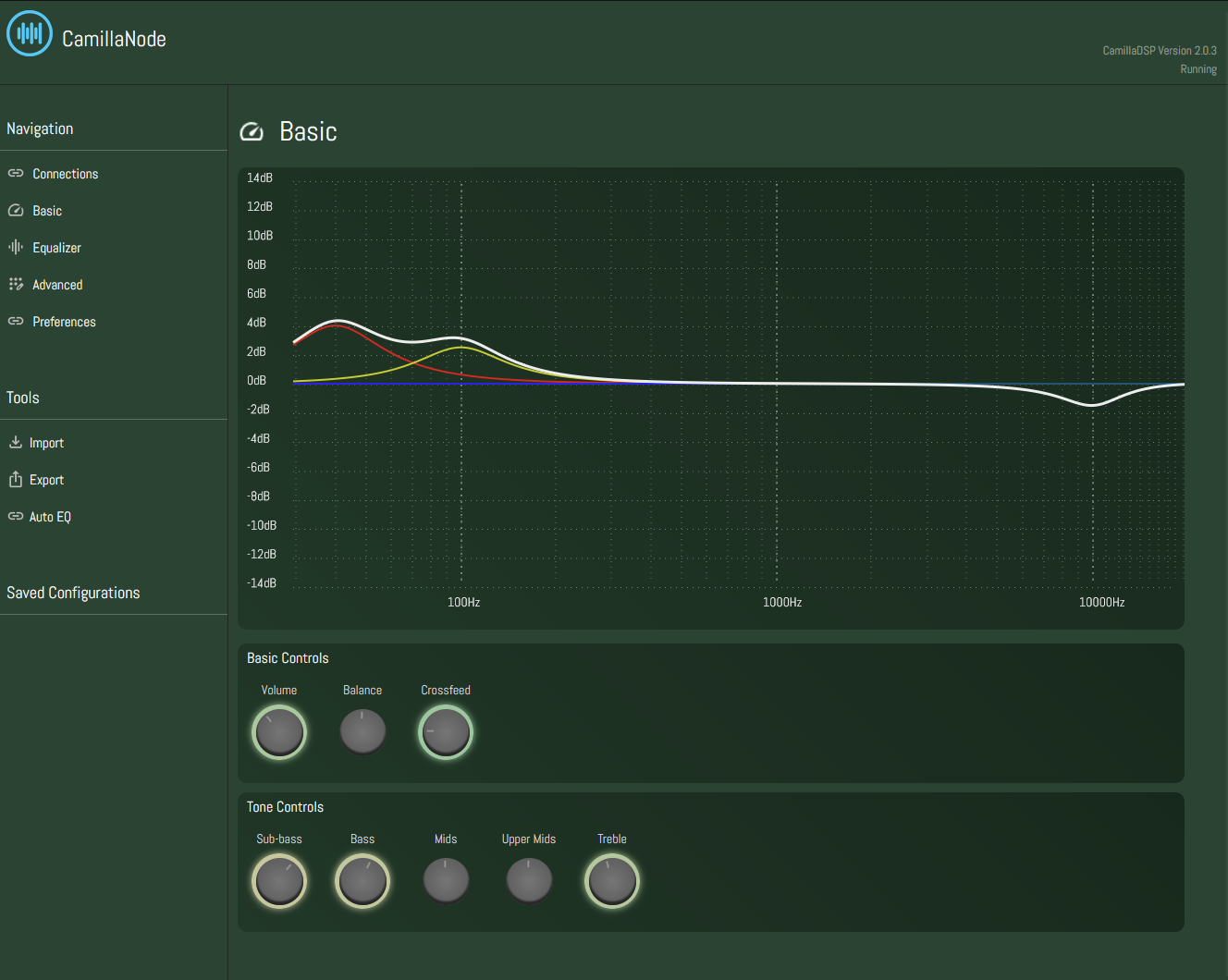Viewport: 1228px width, 980px height.
Task: Click the Export share icon
Action: coord(16,479)
